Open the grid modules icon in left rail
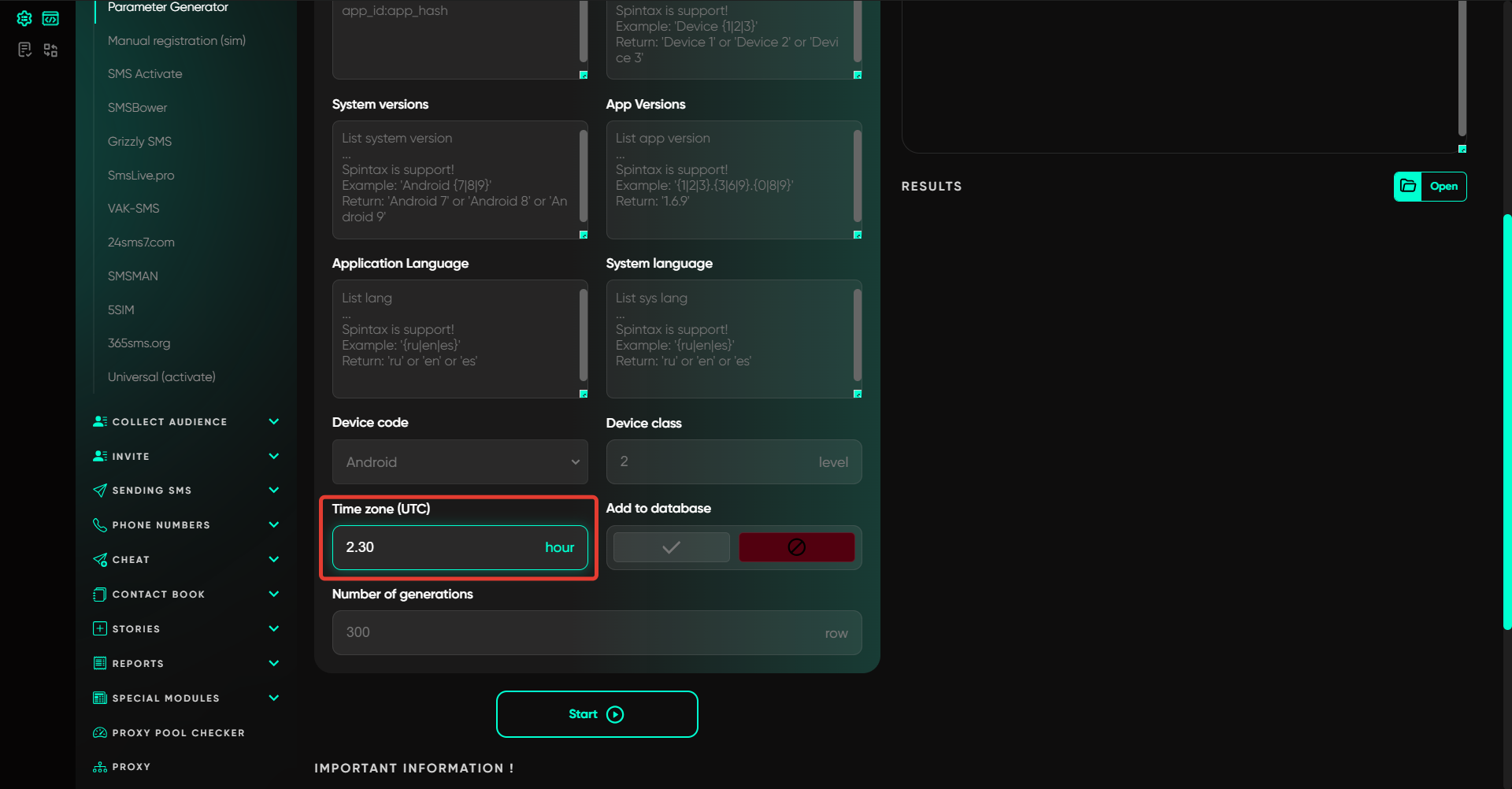 pos(50,50)
